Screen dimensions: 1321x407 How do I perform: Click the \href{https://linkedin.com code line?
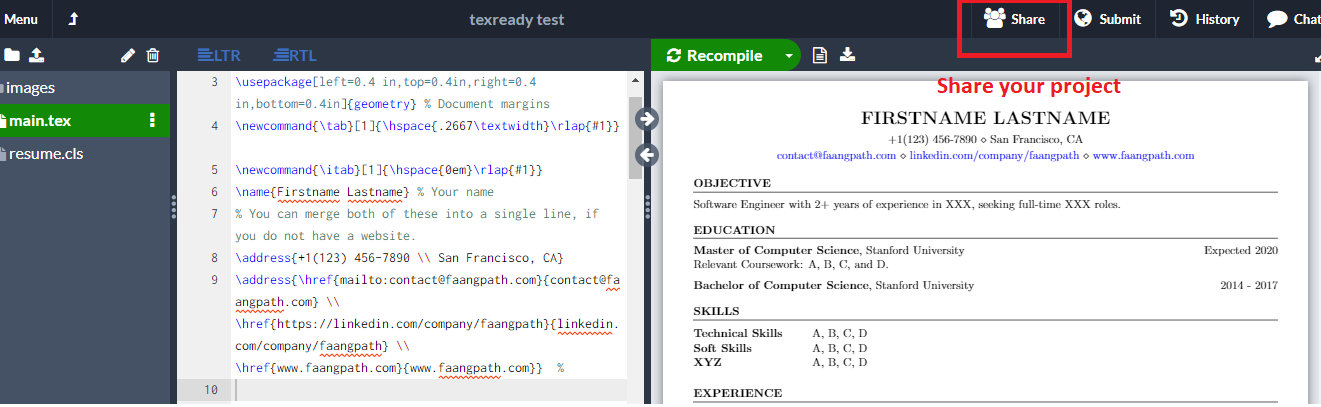pos(427,335)
